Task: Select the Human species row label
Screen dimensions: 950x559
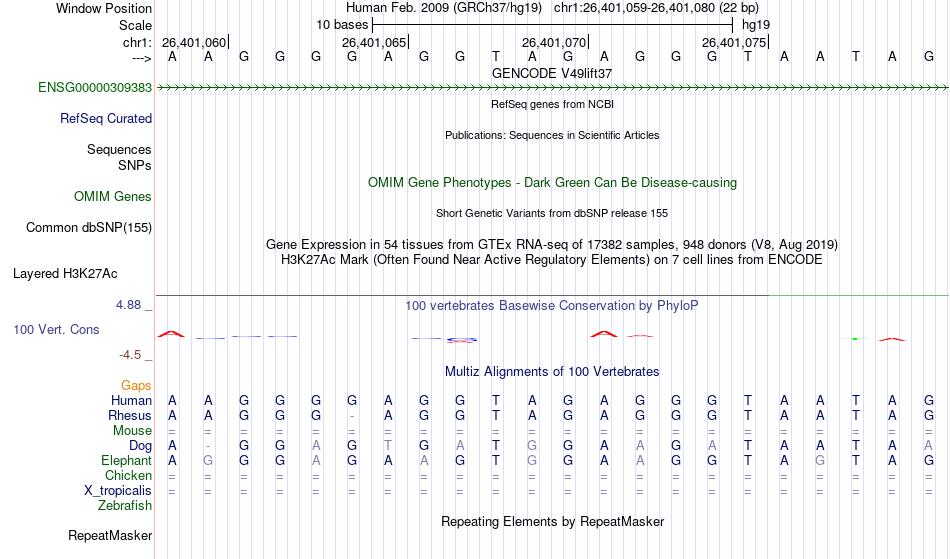Action: click(131, 401)
